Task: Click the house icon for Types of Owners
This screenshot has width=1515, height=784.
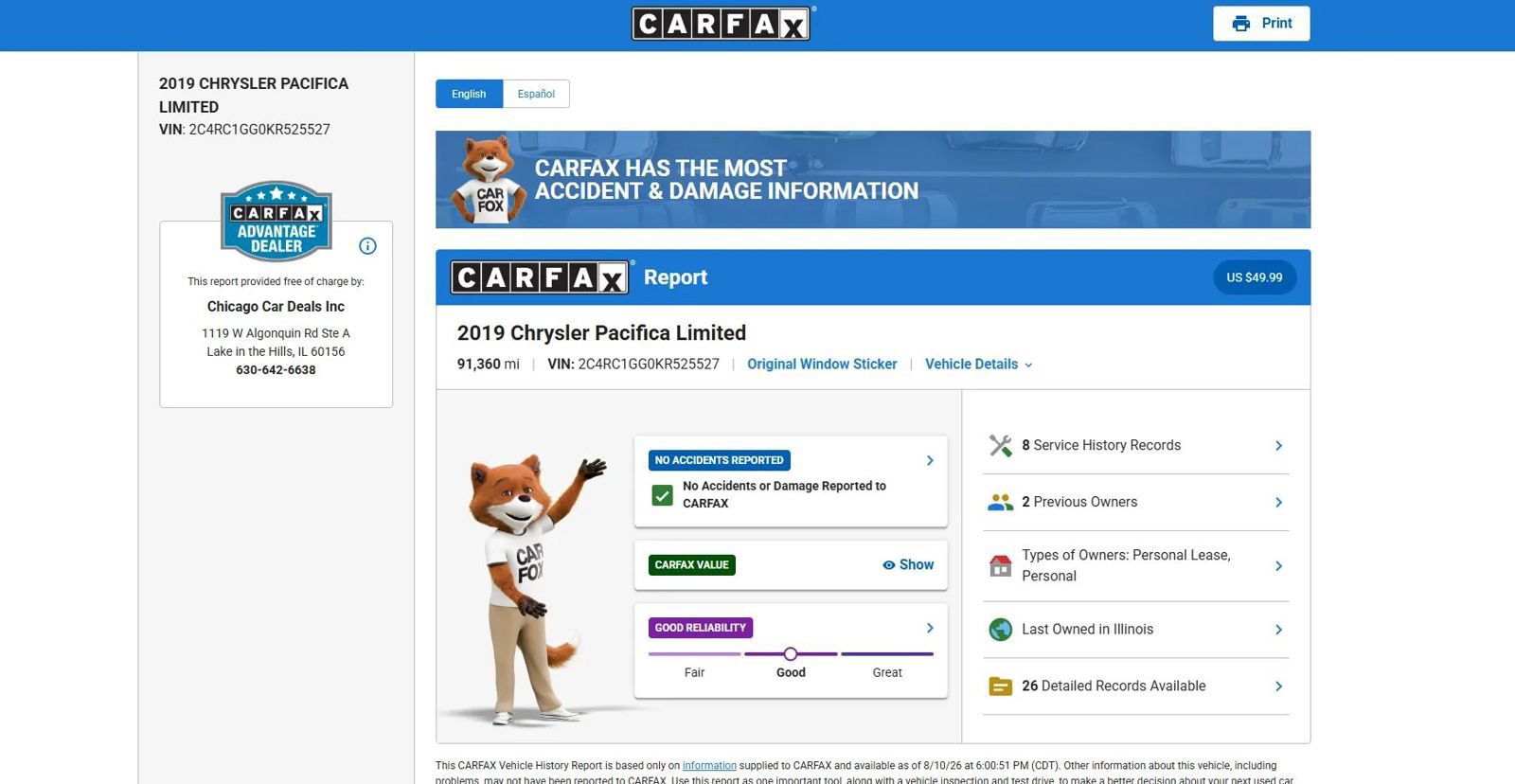Action: click(x=1001, y=565)
